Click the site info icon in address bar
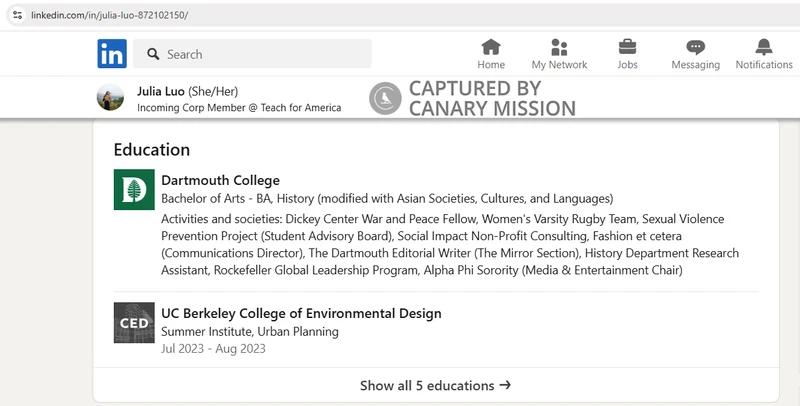The width and height of the screenshot is (800, 406). pyautogui.click(x=17, y=15)
